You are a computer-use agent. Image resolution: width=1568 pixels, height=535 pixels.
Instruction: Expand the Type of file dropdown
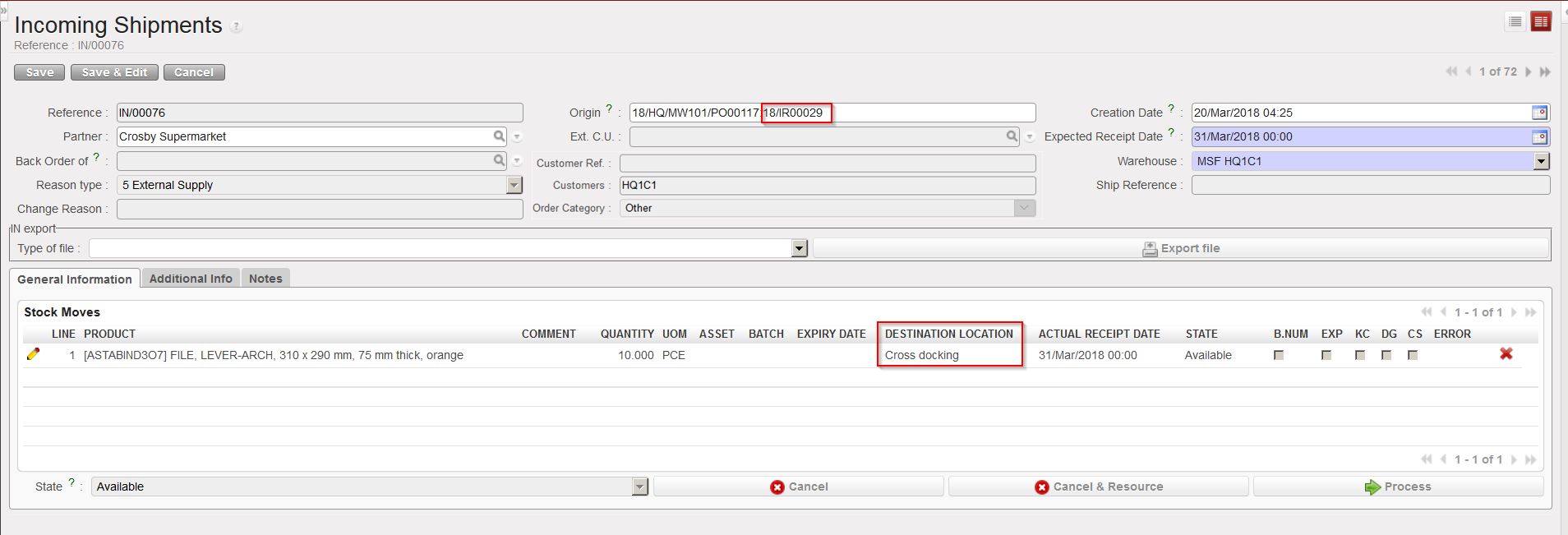[x=799, y=249]
